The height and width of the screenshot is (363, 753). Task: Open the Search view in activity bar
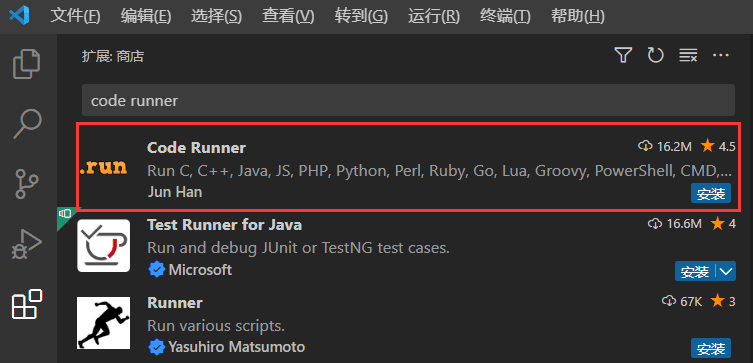(27, 123)
